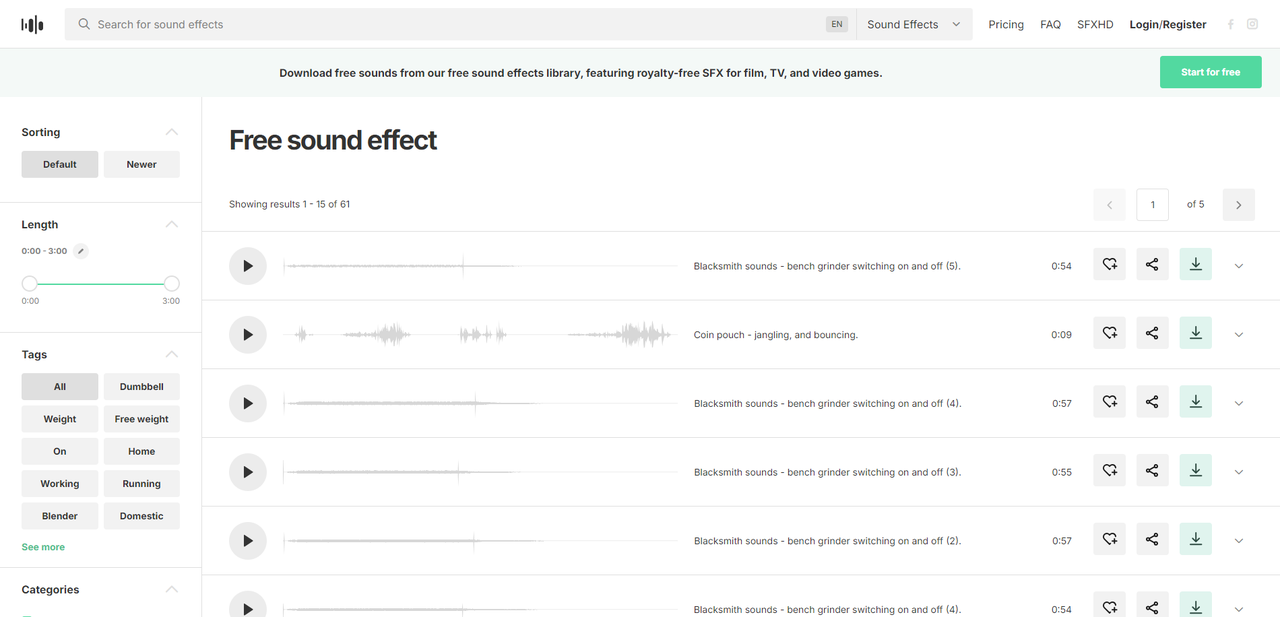Share the Coin pouch sound
This screenshot has width=1280, height=617.
[x=1152, y=333]
